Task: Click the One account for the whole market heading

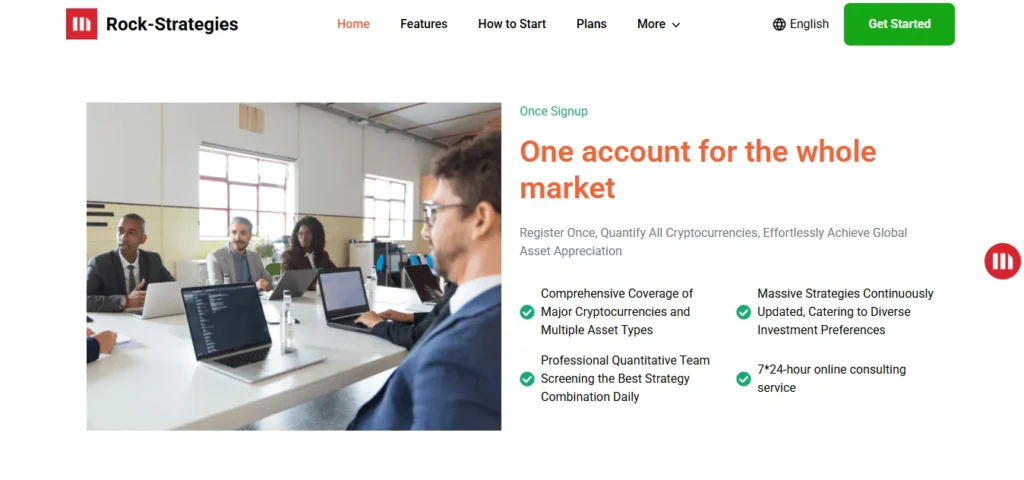Action: [x=697, y=170]
